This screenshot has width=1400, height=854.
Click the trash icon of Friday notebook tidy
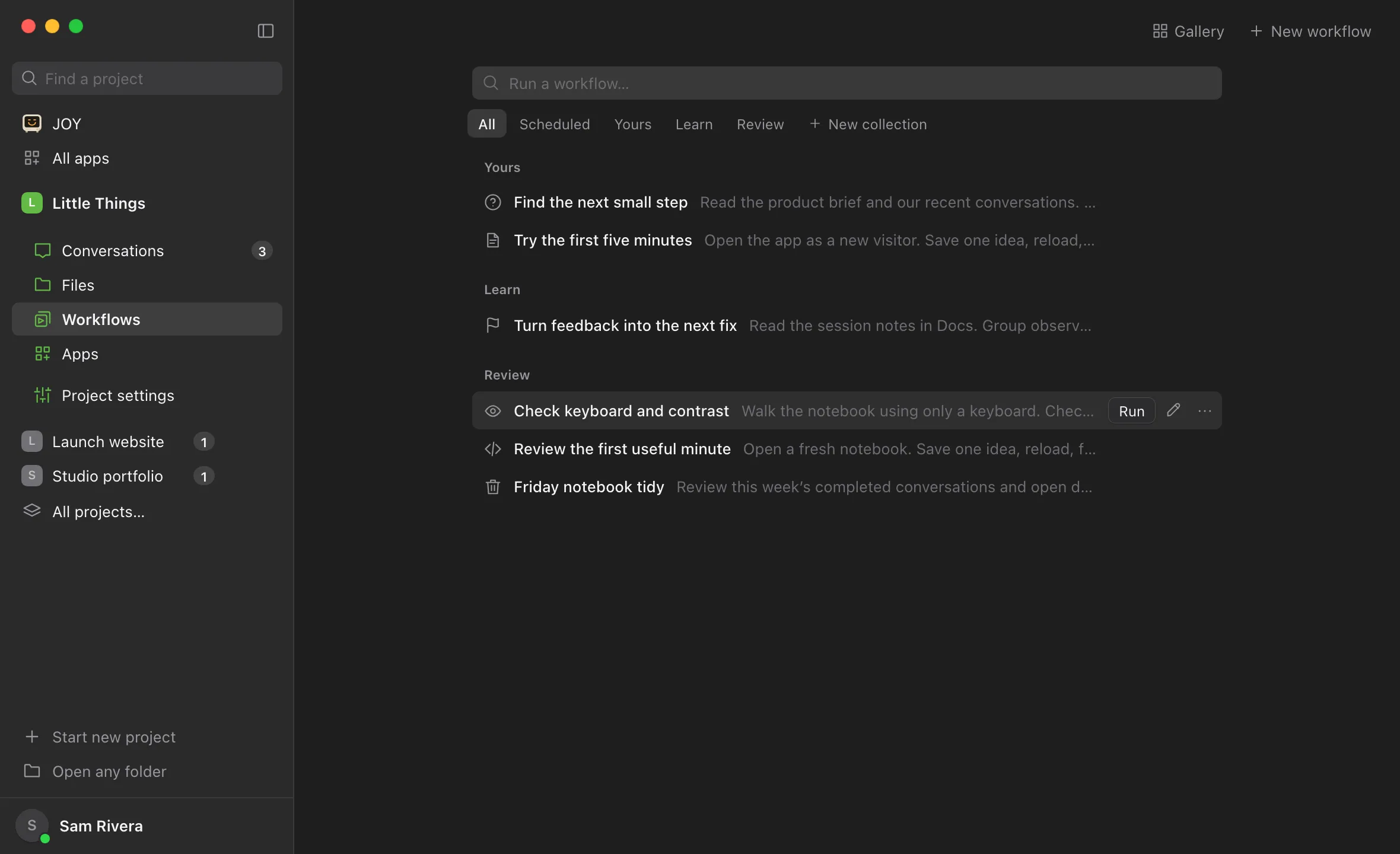coord(493,487)
